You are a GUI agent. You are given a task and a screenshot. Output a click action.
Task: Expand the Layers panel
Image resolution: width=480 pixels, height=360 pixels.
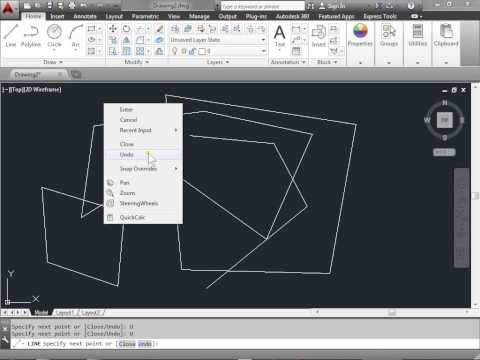[218, 62]
